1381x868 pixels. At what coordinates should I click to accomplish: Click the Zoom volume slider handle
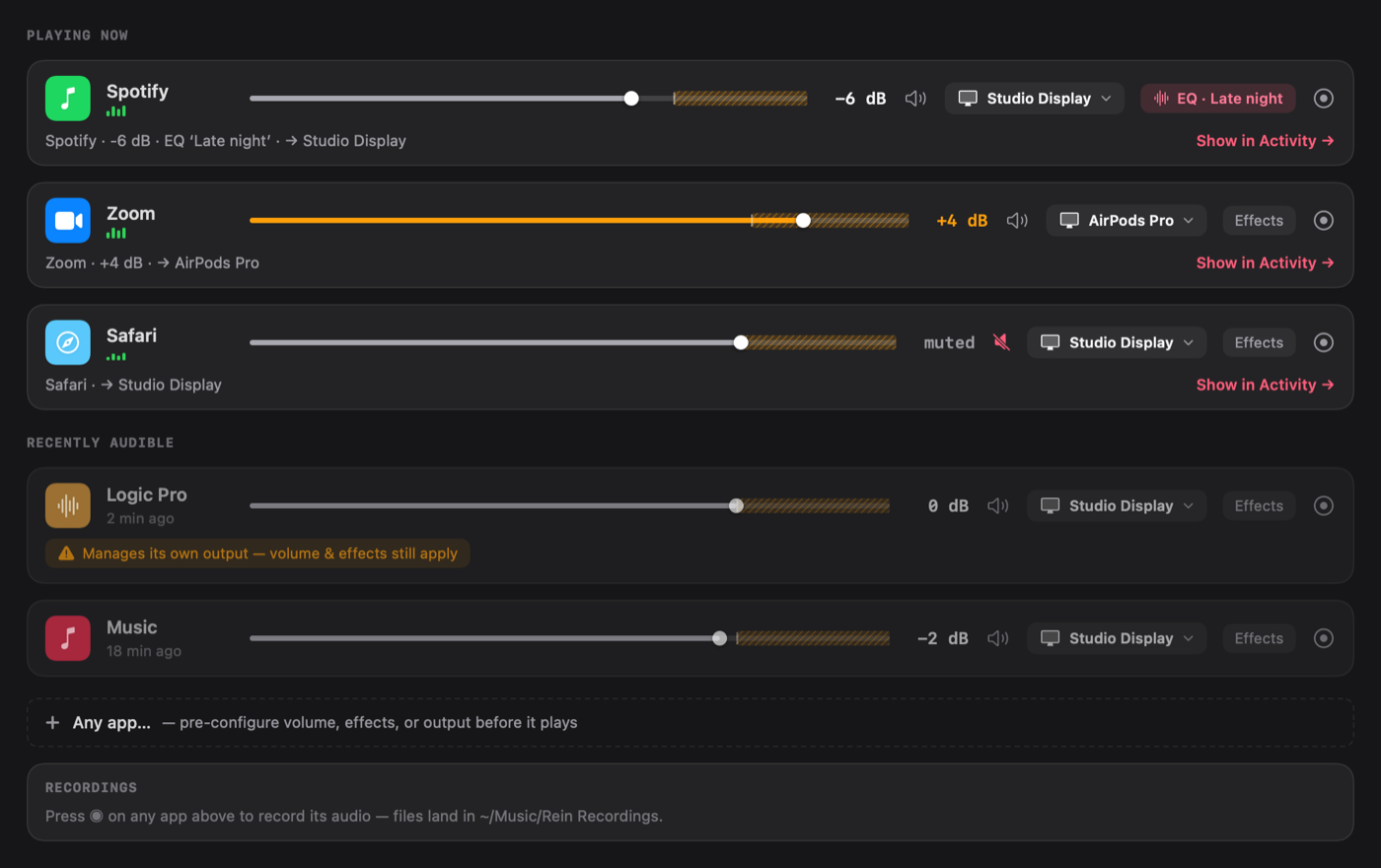[x=803, y=221]
